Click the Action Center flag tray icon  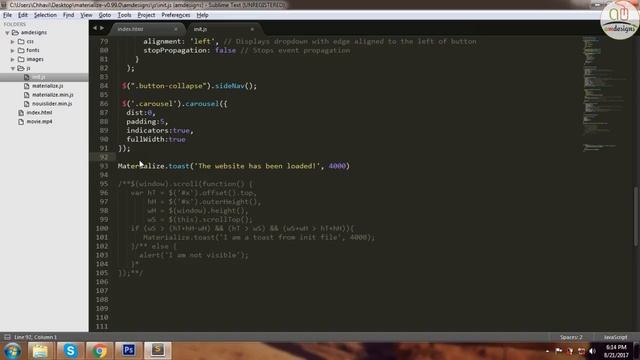coord(559,351)
